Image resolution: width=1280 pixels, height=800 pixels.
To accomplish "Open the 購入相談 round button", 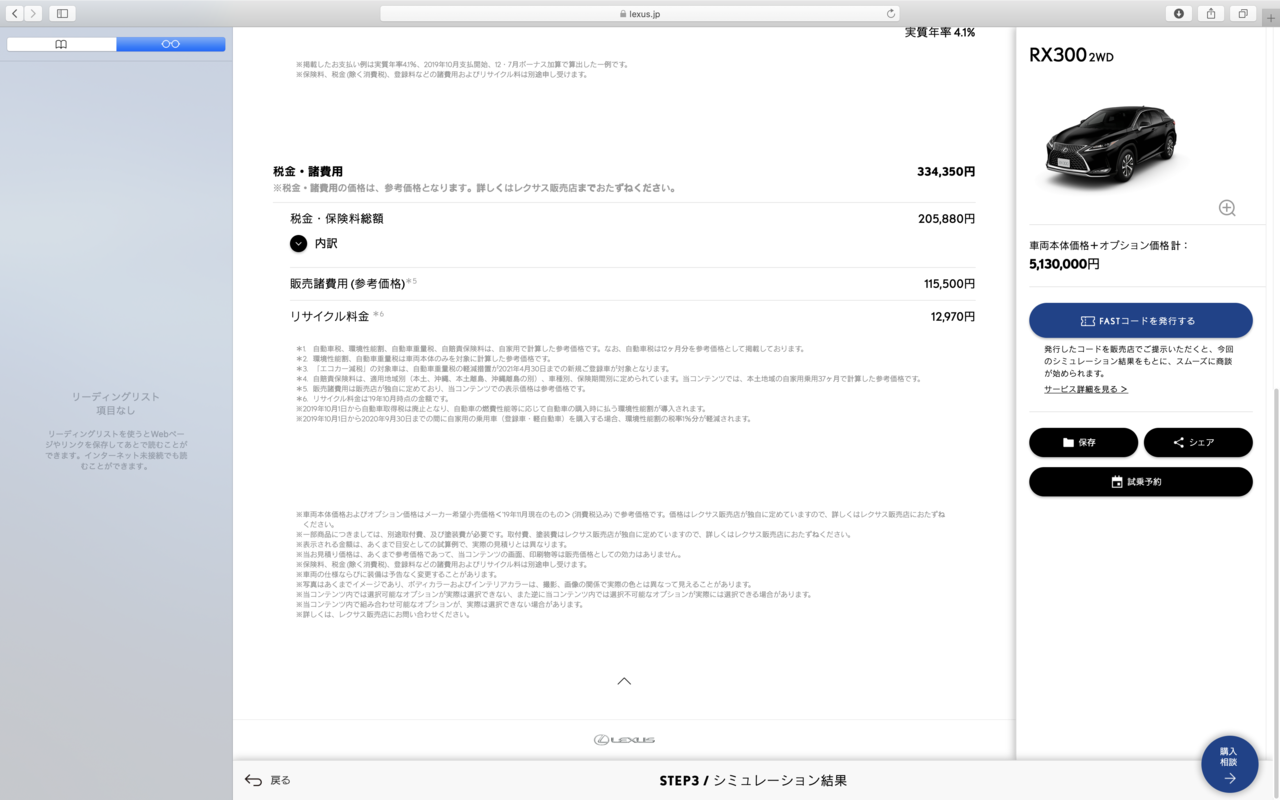I will pyautogui.click(x=1229, y=764).
